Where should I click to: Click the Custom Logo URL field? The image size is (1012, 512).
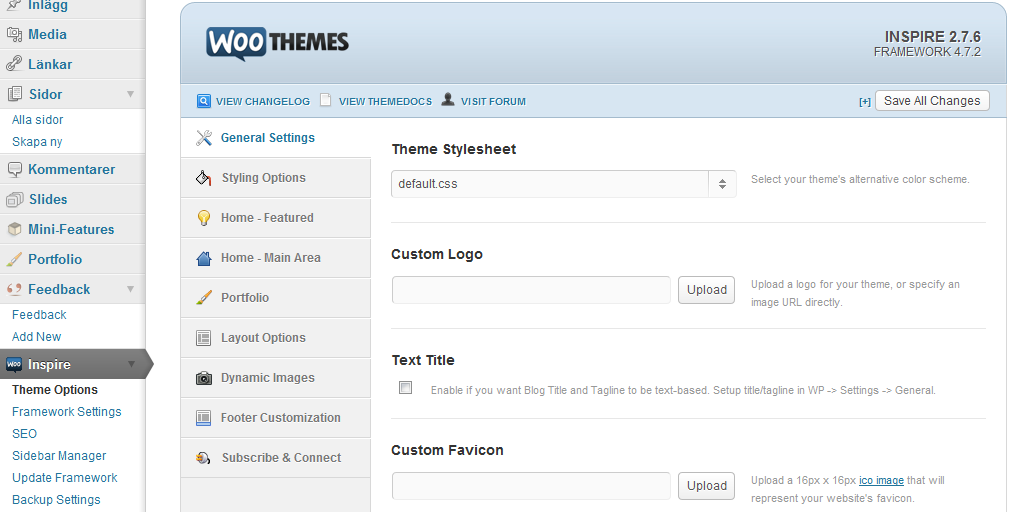[531, 290]
